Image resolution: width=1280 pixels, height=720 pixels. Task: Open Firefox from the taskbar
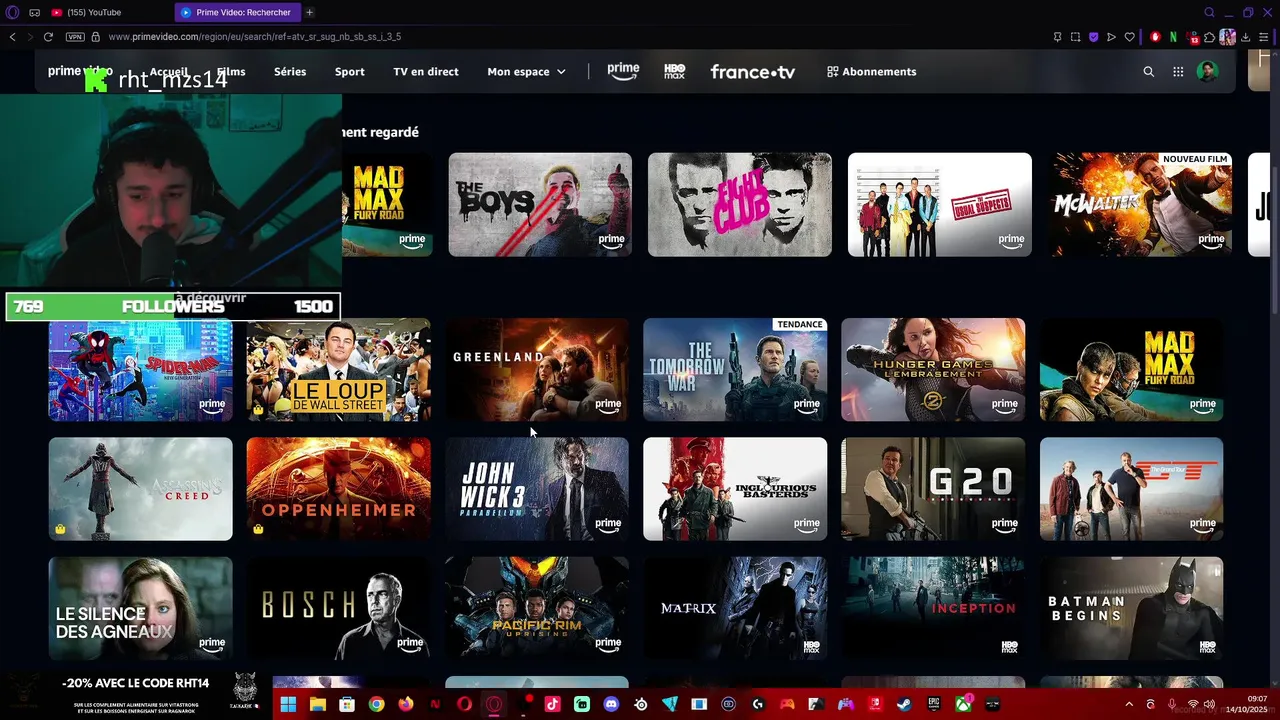click(406, 704)
